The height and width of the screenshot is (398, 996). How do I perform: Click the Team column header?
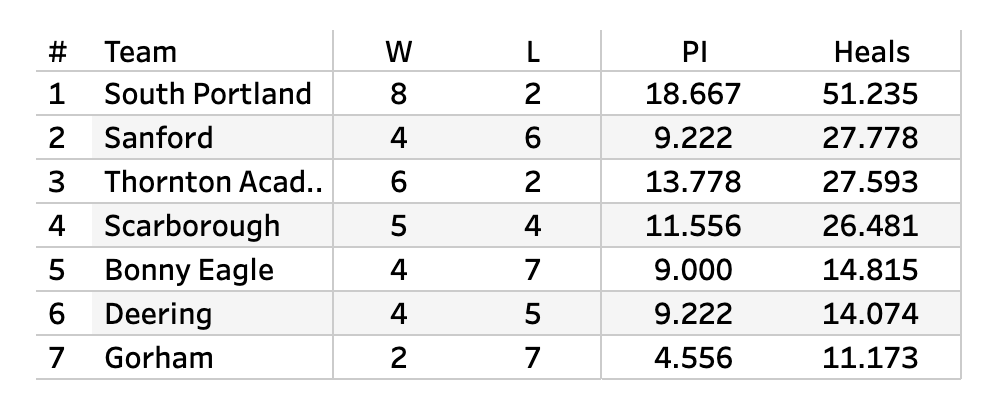[140, 52]
